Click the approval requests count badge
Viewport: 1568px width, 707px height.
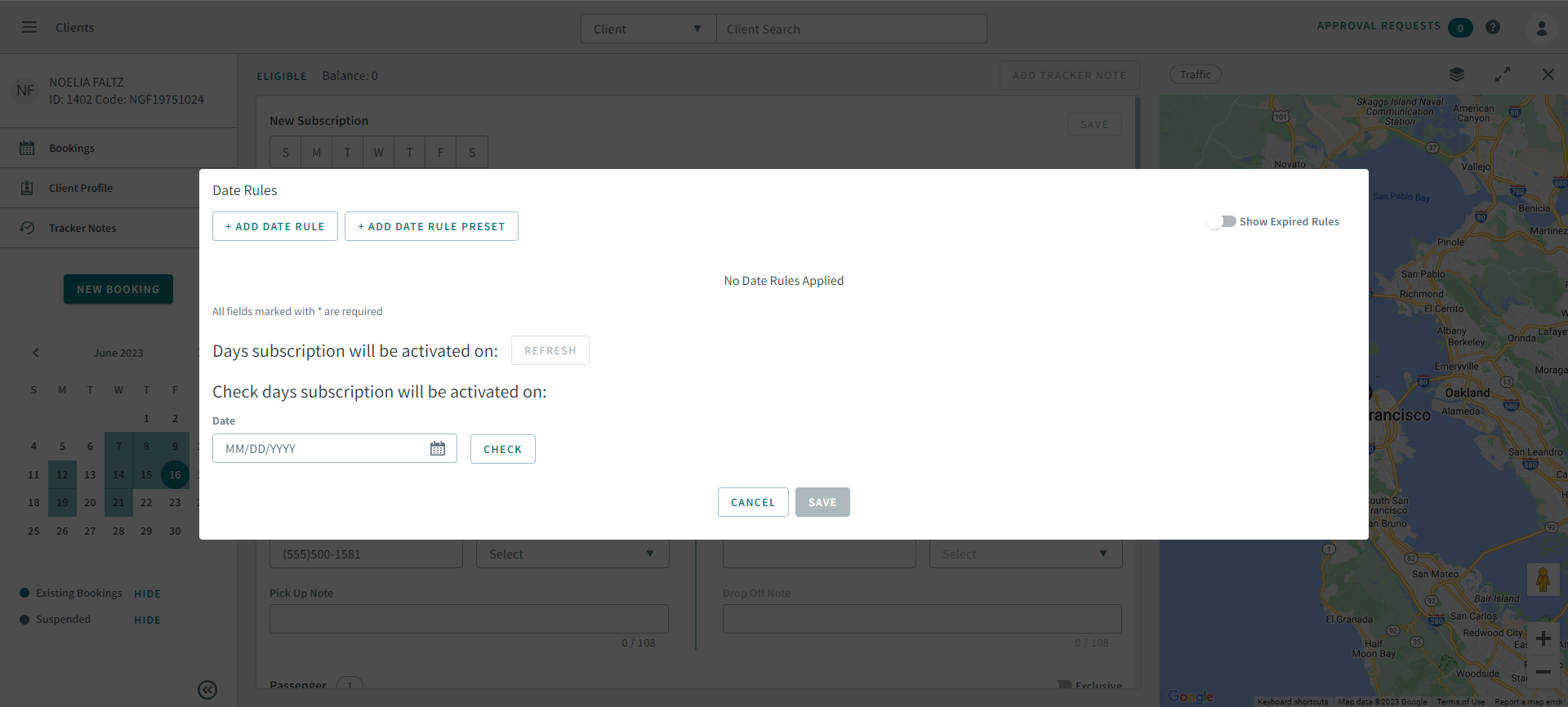(x=1460, y=28)
